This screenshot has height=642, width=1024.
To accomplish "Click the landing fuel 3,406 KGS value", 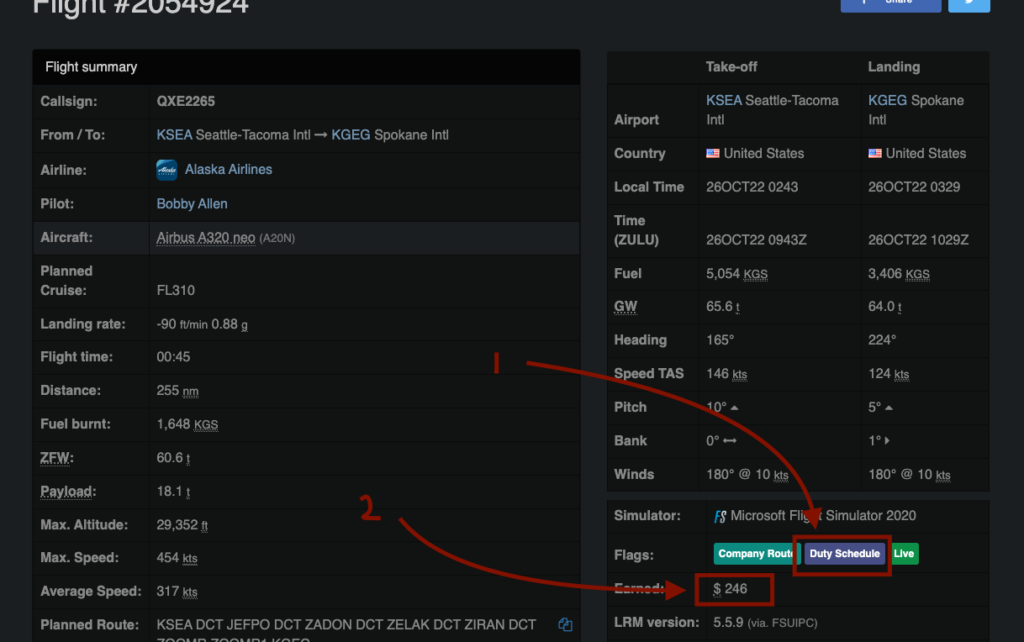I will click(899, 274).
